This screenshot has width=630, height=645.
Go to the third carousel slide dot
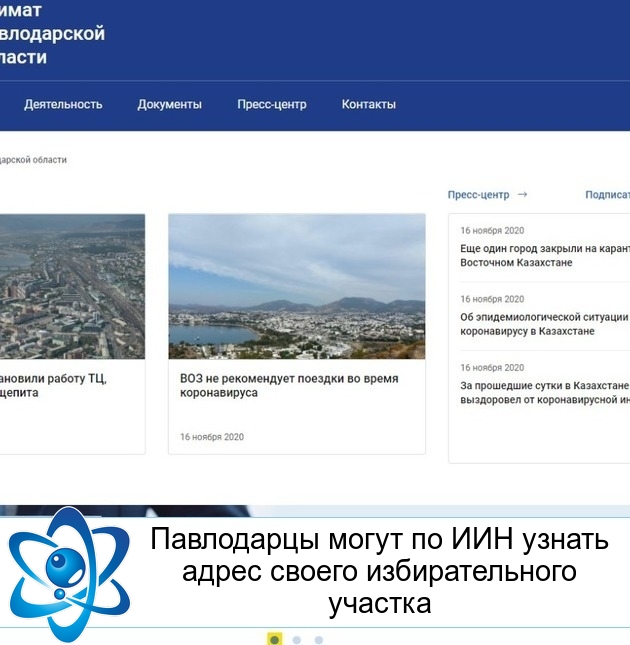(319, 639)
